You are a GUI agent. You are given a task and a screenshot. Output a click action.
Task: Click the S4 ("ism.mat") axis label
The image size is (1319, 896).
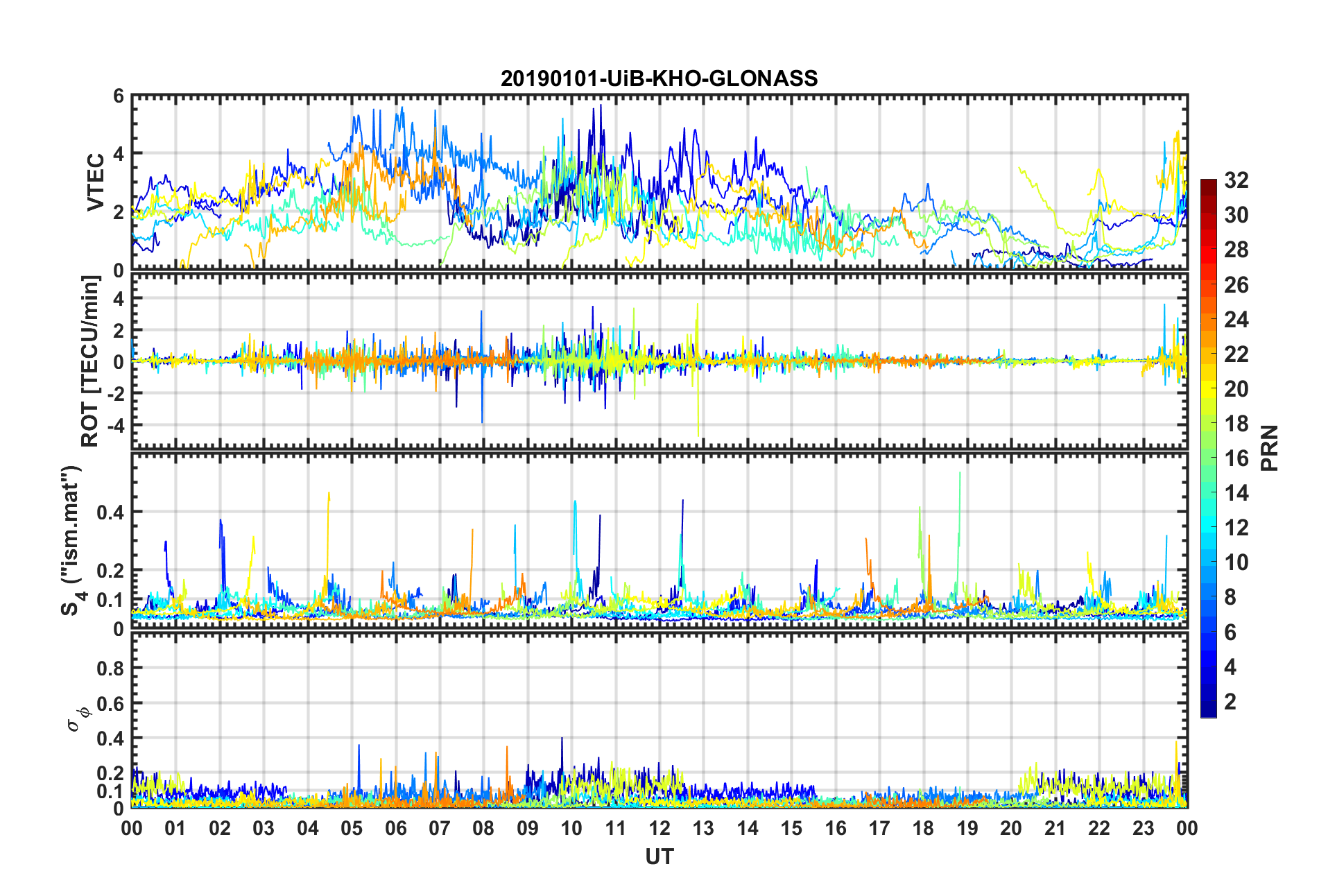(x=71, y=540)
